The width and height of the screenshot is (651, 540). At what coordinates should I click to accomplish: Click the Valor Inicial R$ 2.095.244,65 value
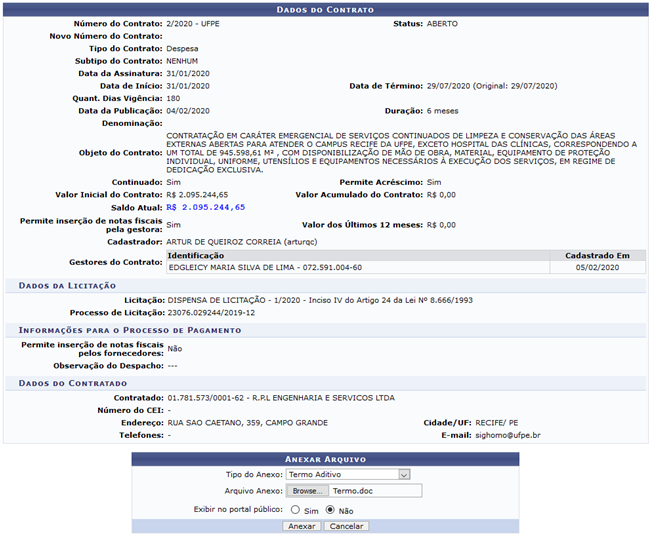pyautogui.click(x=197, y=195)
